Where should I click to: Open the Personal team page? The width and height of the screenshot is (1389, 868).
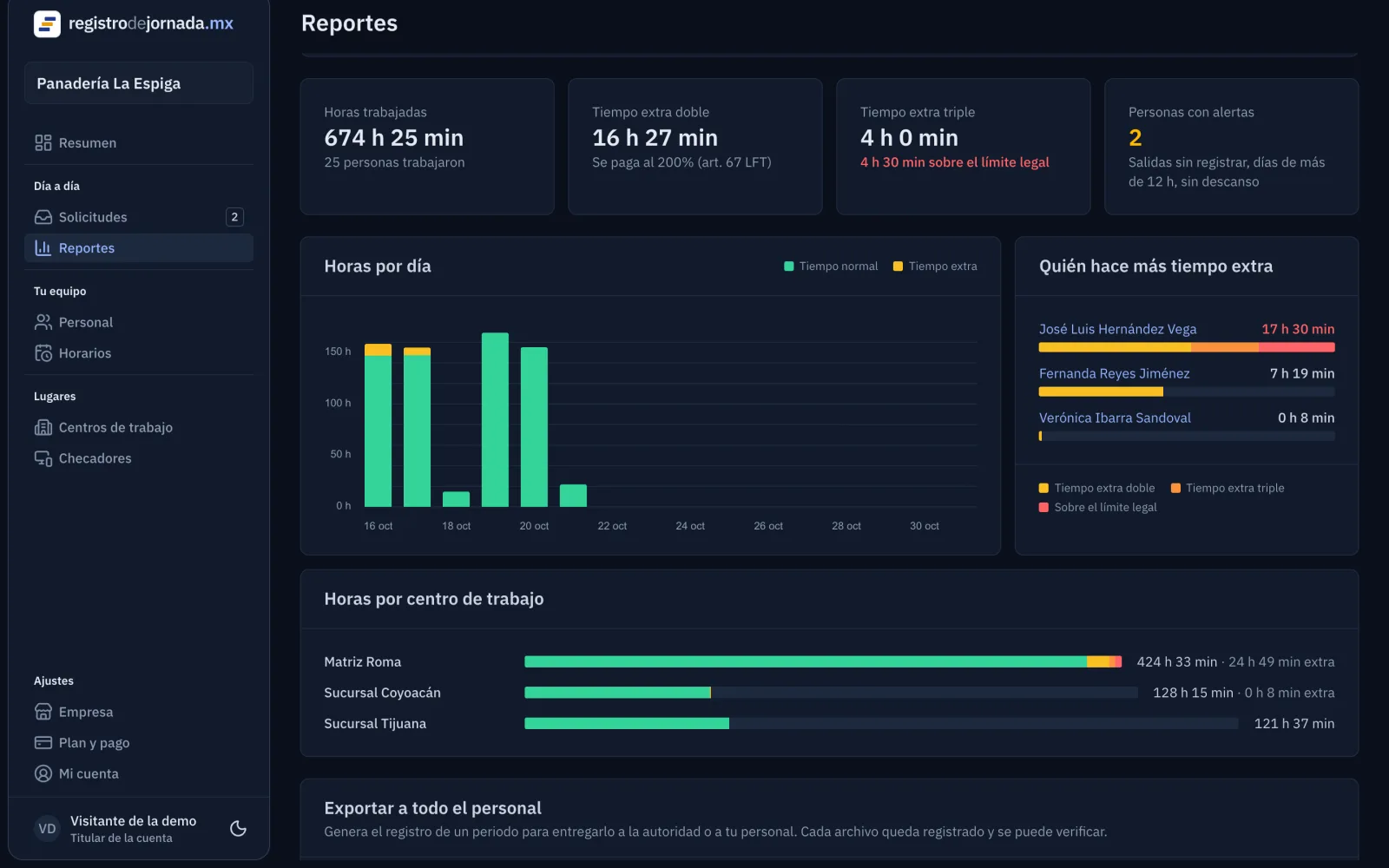tap(139, 322)
